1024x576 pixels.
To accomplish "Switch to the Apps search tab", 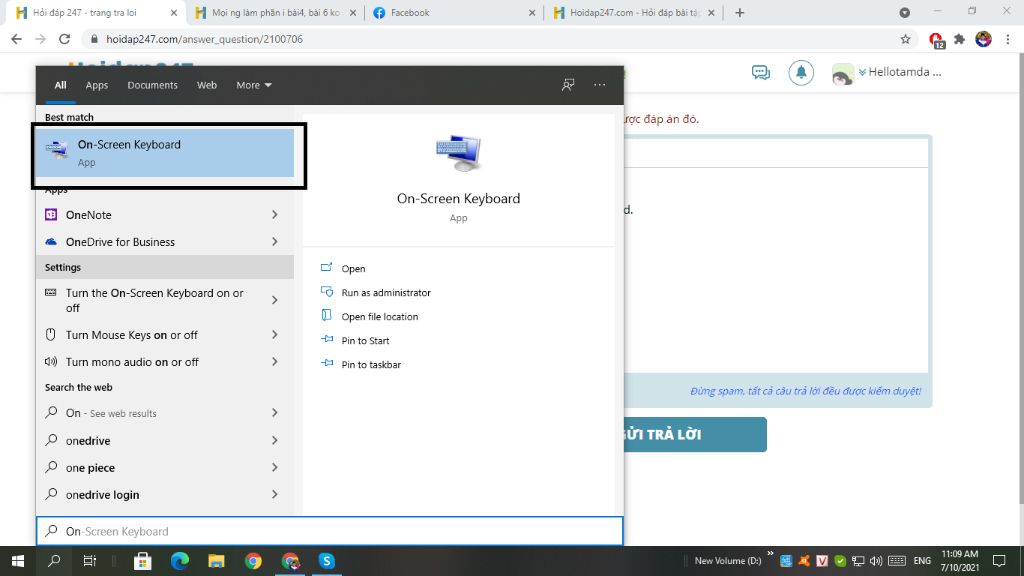I will (97, 85).
